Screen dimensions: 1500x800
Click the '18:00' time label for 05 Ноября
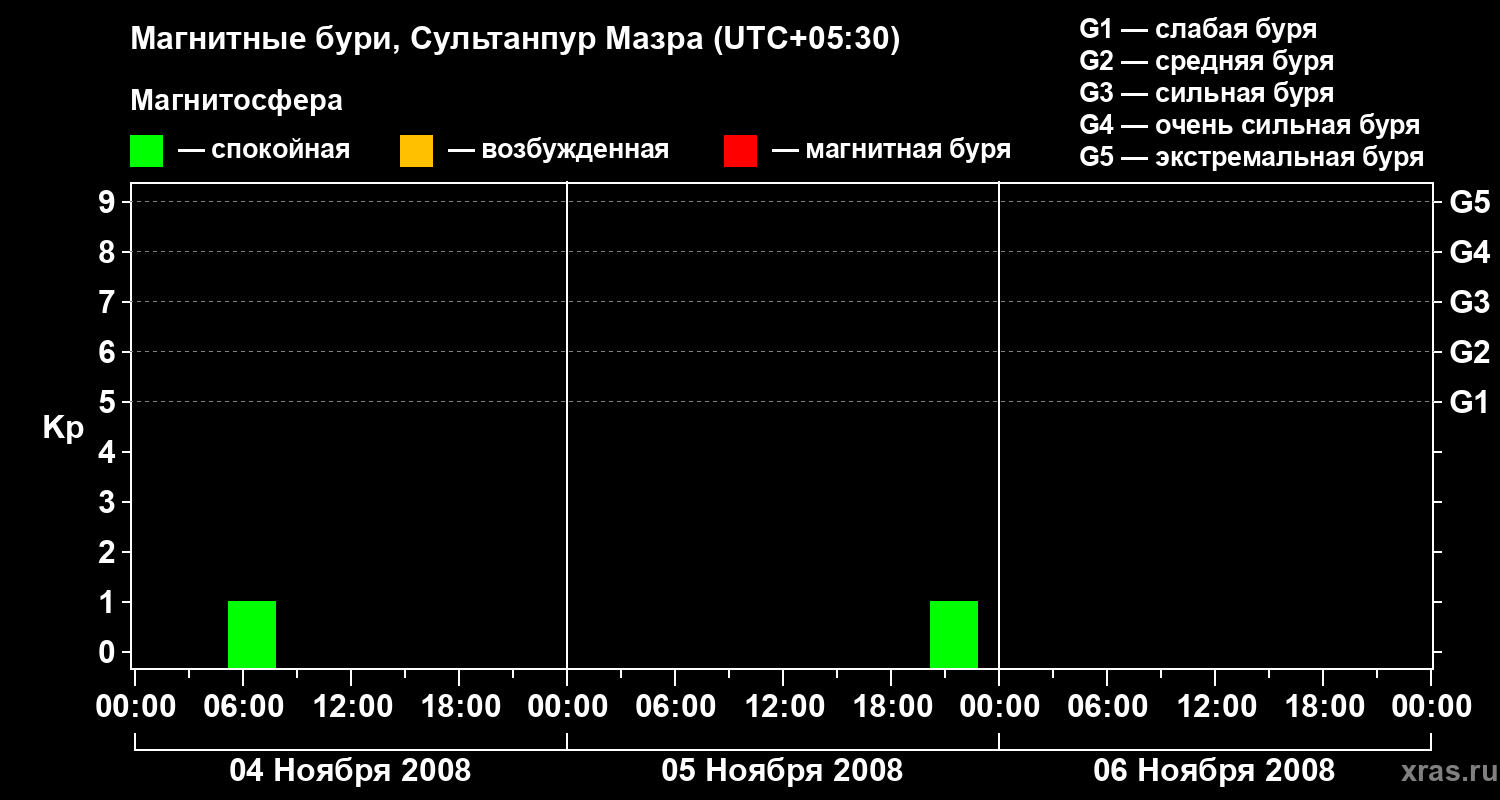coord(891,706)
